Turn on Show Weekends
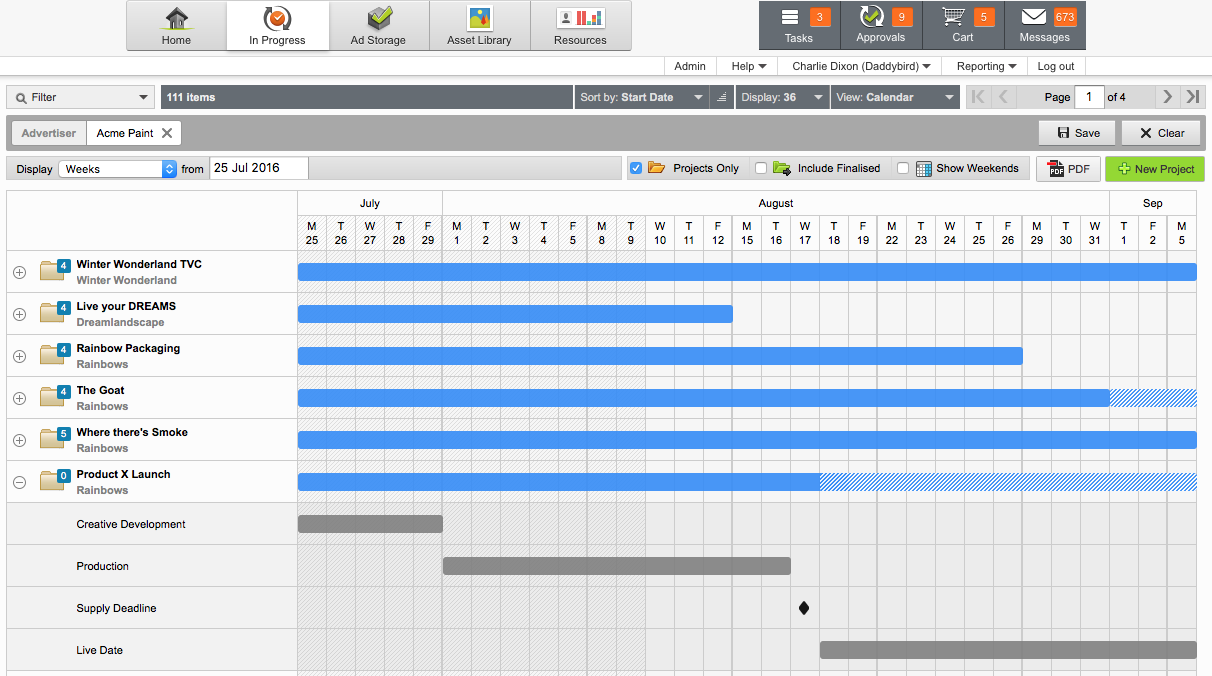The height and width of the screenshot is (676, 1212). pyautogui.click(x=903, y=168)
